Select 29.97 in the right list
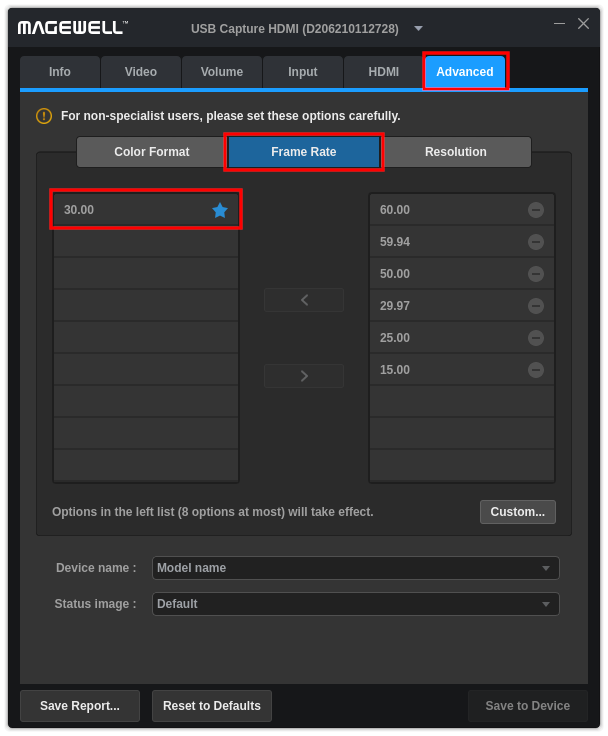Viewport: 608px width, 736px height. pos(462,306)
